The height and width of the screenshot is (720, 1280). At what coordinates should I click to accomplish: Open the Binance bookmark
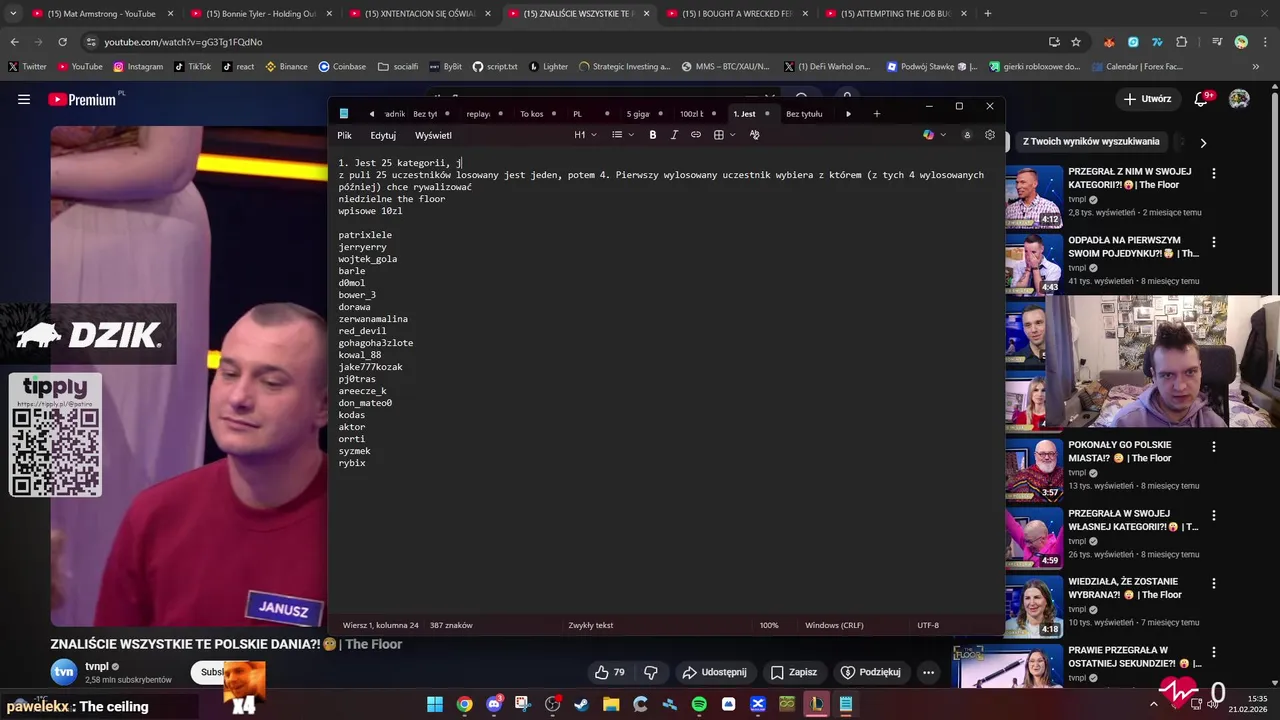click(286, 67)
